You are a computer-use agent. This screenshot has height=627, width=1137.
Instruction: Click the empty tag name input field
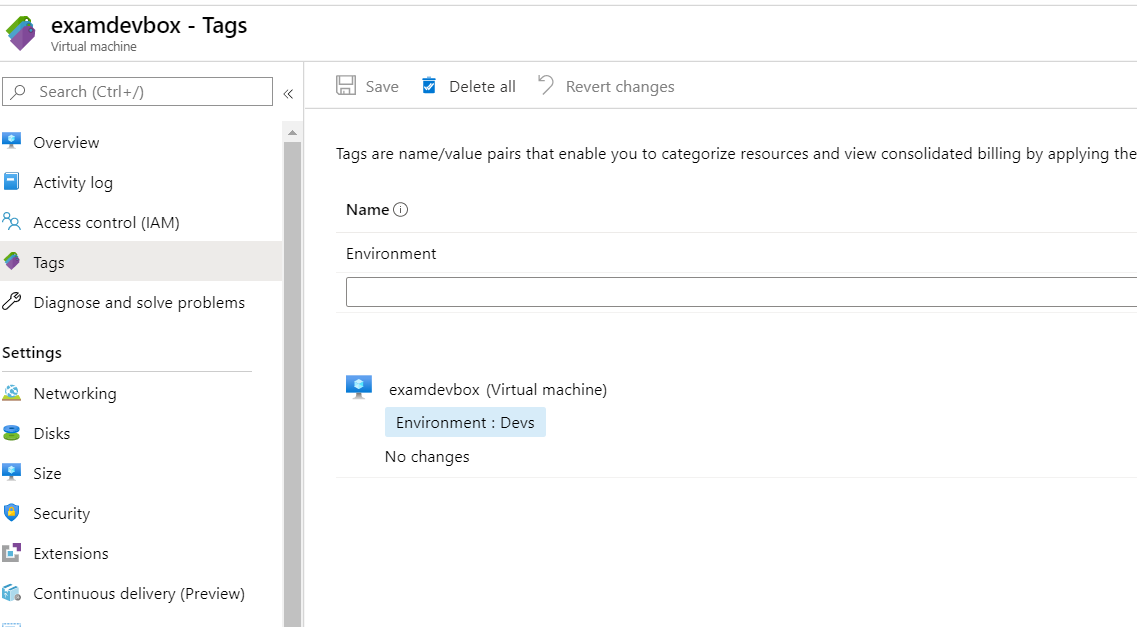pos(741,292)
